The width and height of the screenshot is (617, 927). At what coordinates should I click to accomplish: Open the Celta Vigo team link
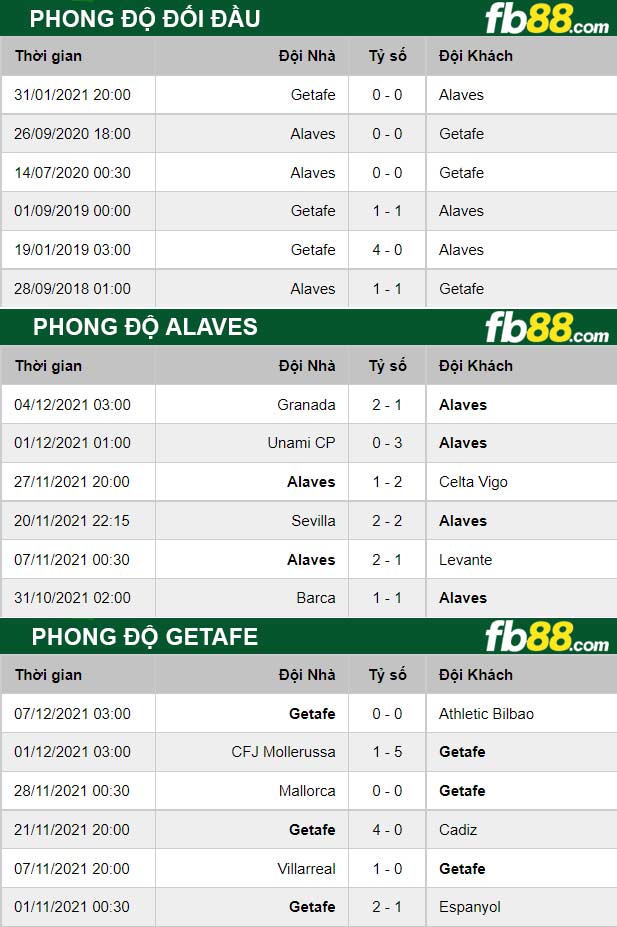(473, 482)
